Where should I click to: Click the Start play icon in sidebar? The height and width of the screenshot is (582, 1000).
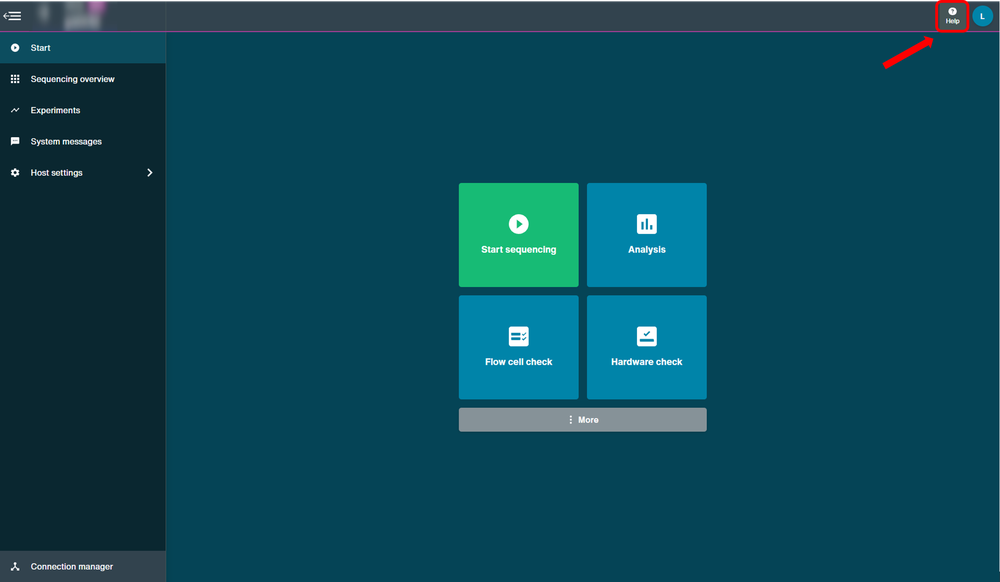pyautogui.click(x=15, y=48)
